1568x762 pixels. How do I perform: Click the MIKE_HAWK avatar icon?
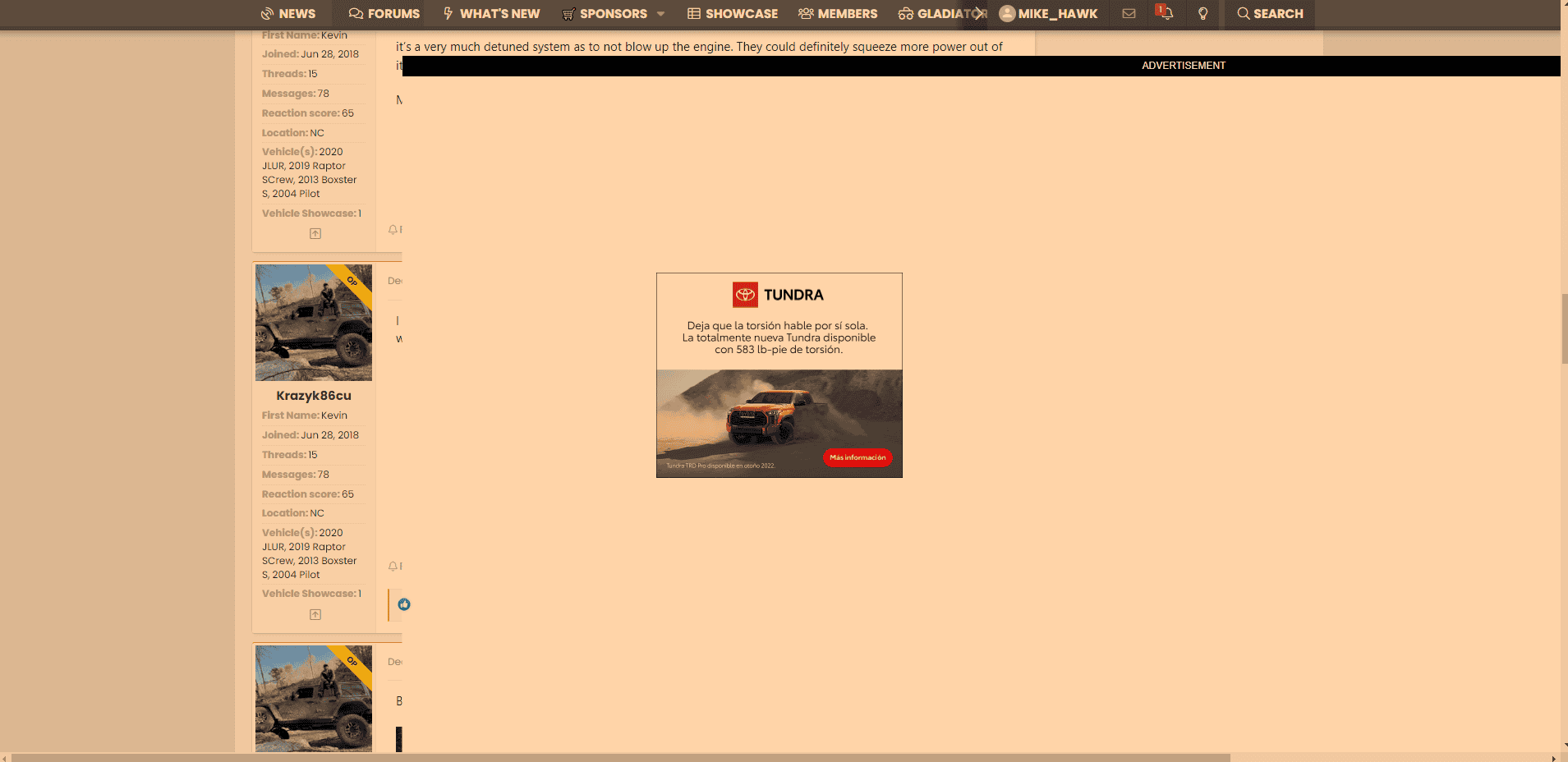coord(1007,13)
